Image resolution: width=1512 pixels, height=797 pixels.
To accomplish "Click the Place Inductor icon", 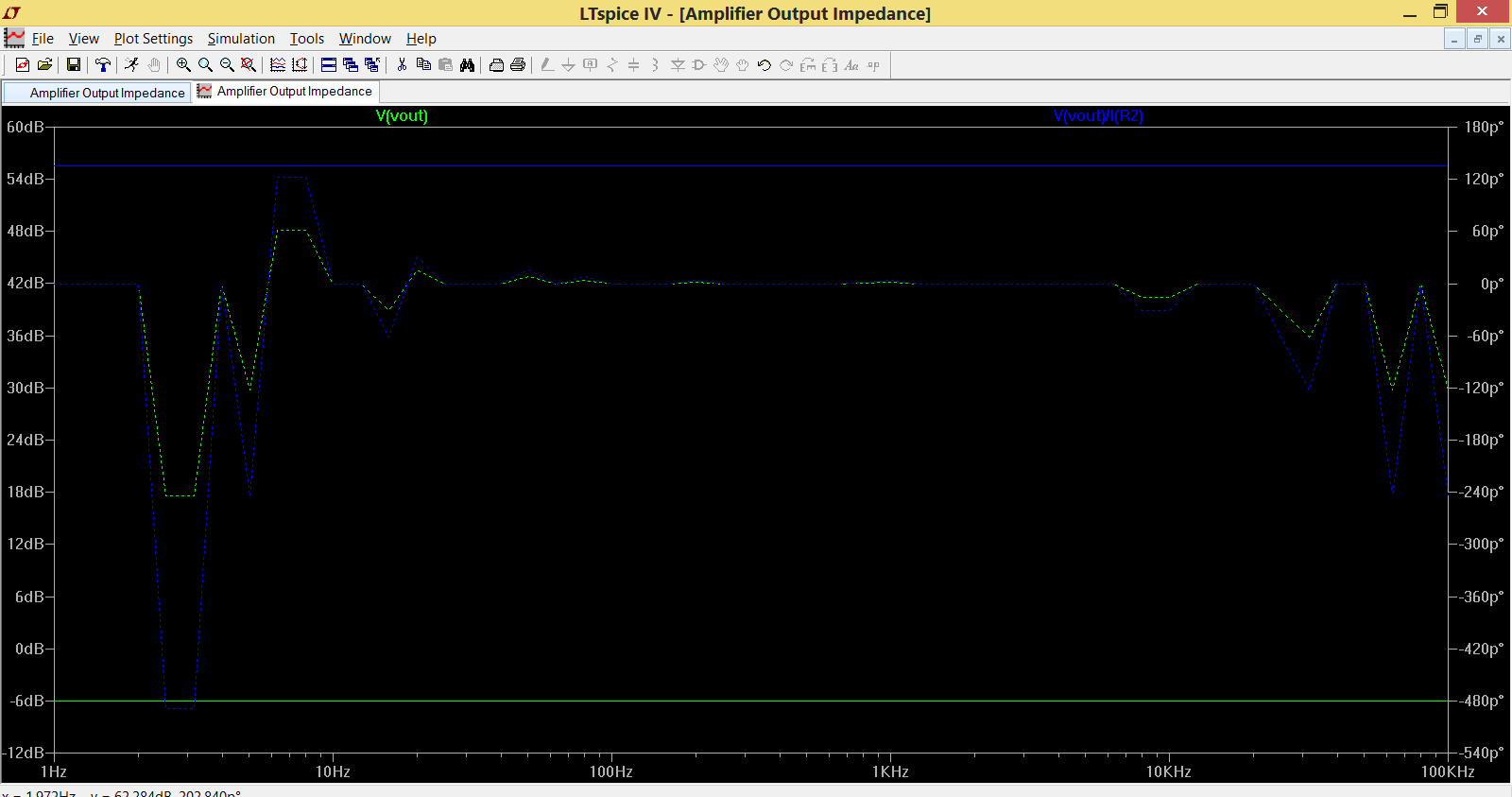I will pyautogui.click(x=655, y=65).
